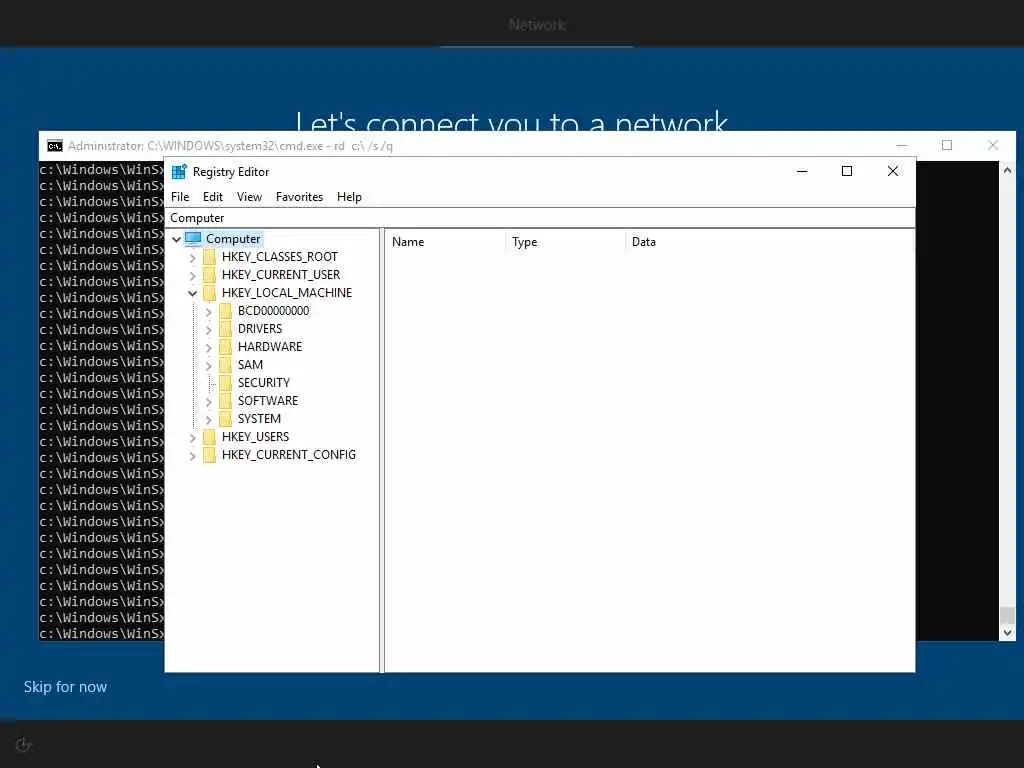Maximize the Registry Editor window
Image resolution: width=1024 pixels, height=768 pixels.
tap(847, 171)
